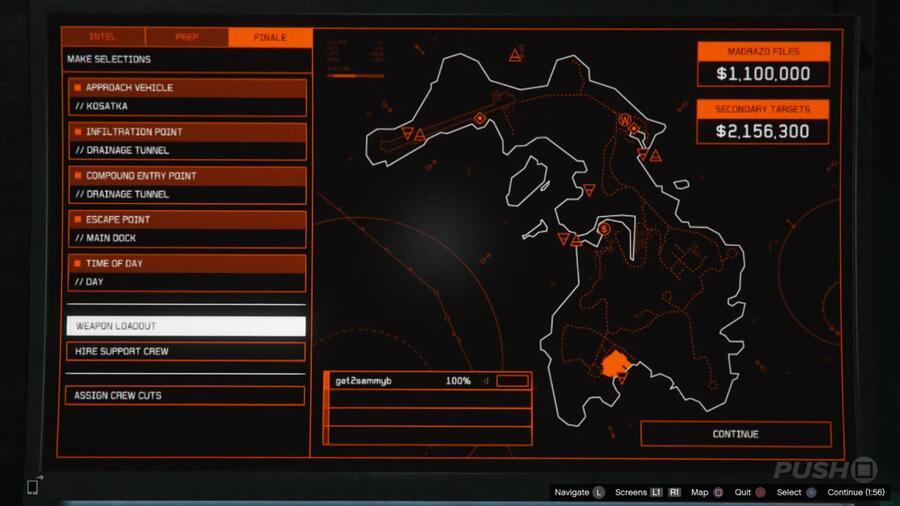Click orange status square beside Infiltration Point
The image size is (900, 506).
(77, 131)
